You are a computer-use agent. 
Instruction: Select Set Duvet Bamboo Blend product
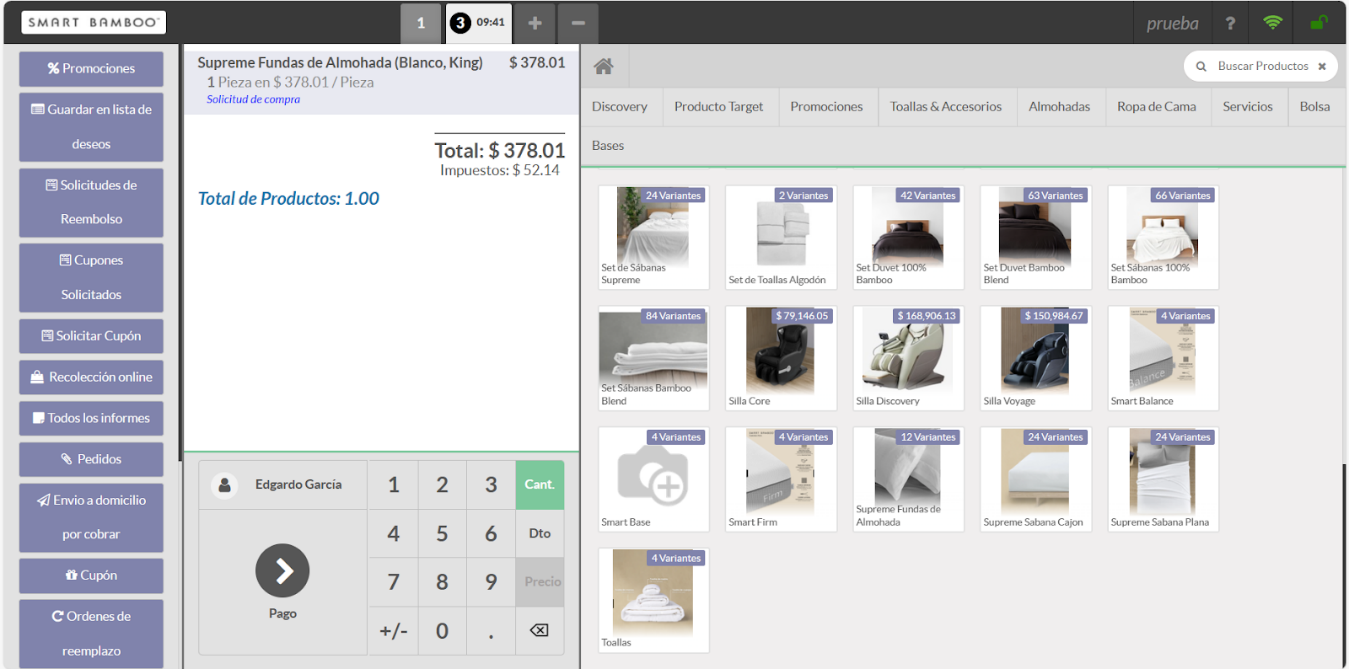1036,237
